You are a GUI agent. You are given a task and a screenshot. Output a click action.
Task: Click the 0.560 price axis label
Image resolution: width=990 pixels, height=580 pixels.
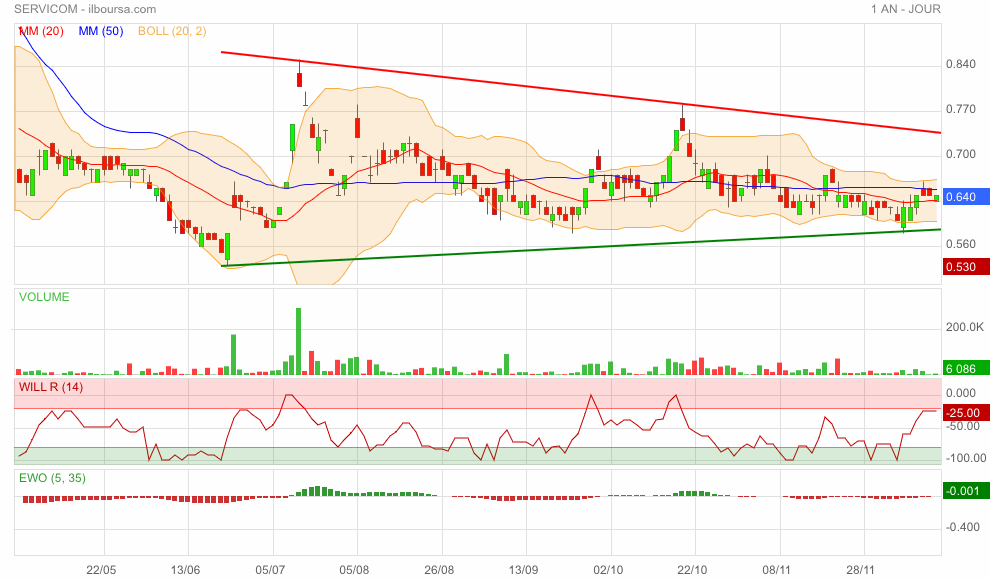tap(960, 244)
